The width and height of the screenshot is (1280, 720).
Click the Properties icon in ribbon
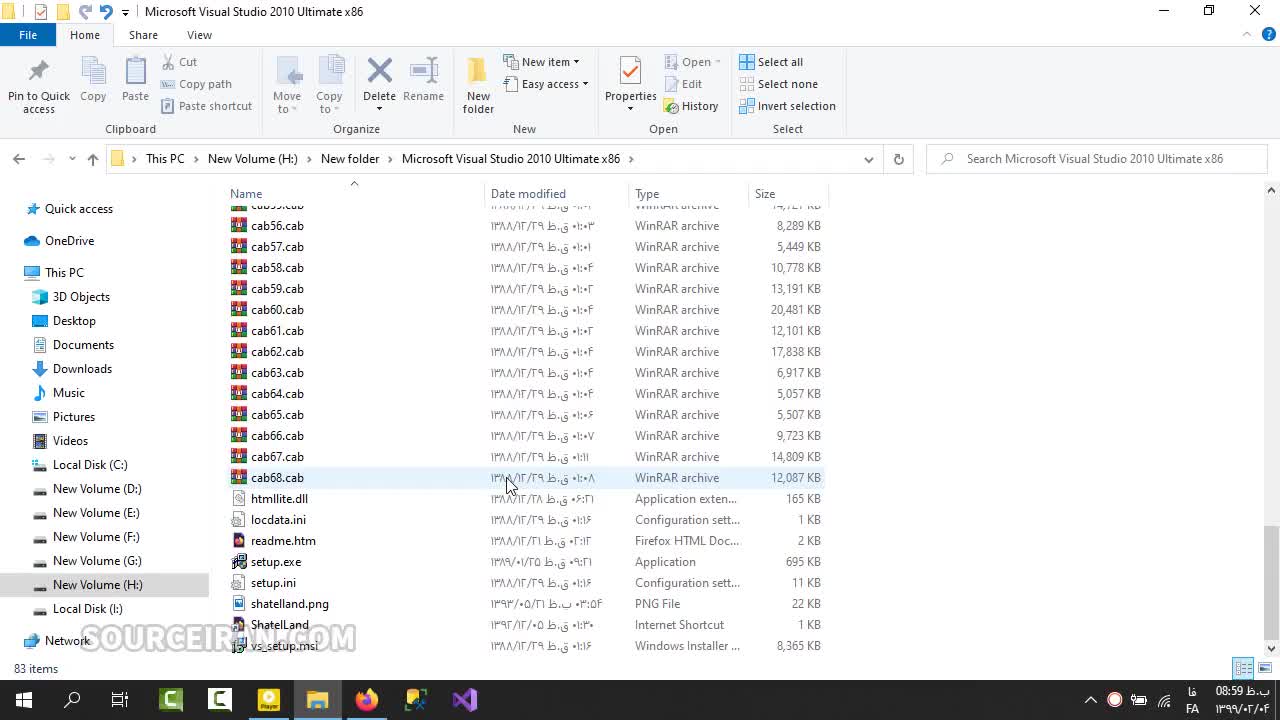(630, 72)
